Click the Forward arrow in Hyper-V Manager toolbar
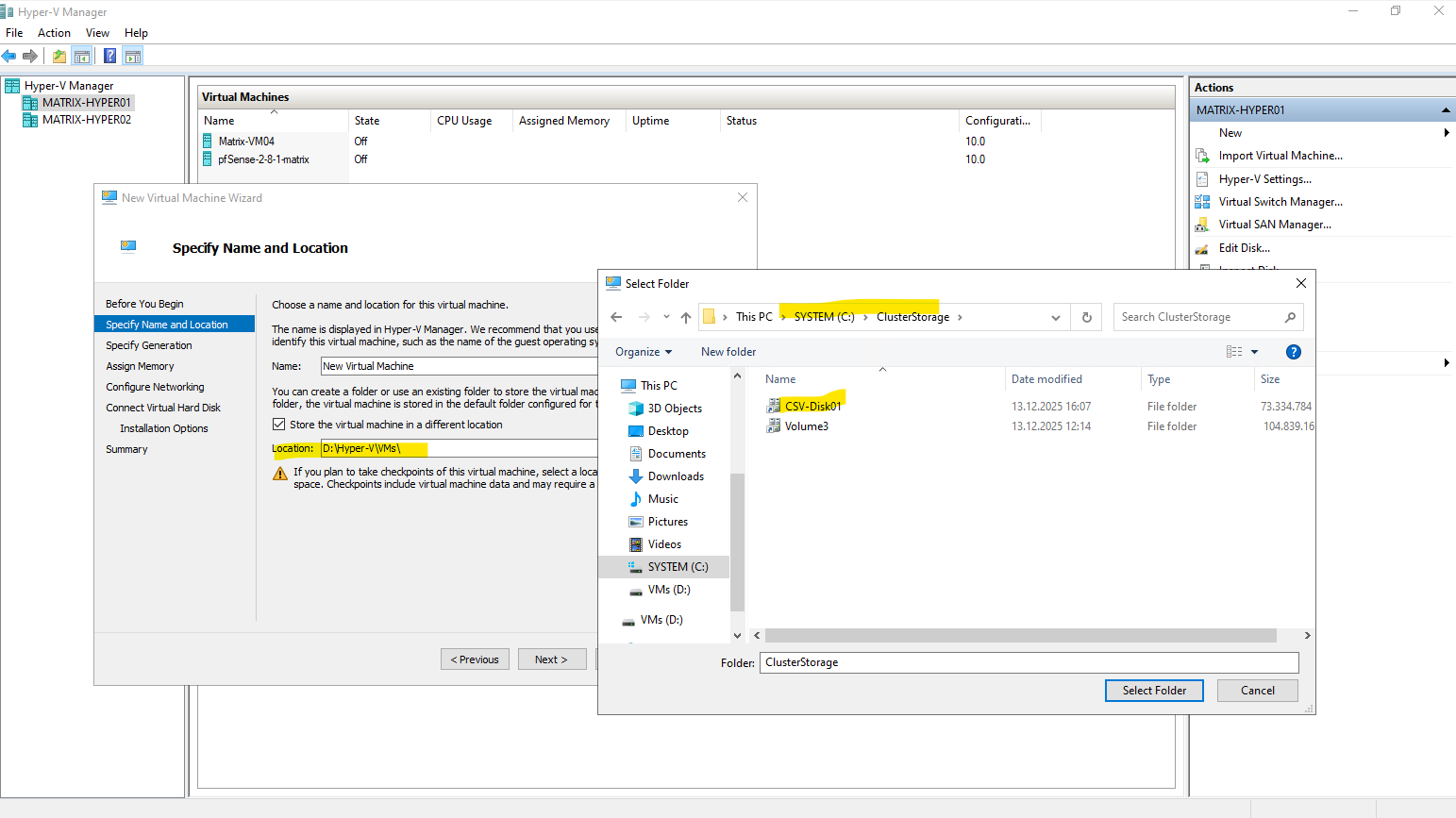This screenshot has width=1456, height=818. 30,57
